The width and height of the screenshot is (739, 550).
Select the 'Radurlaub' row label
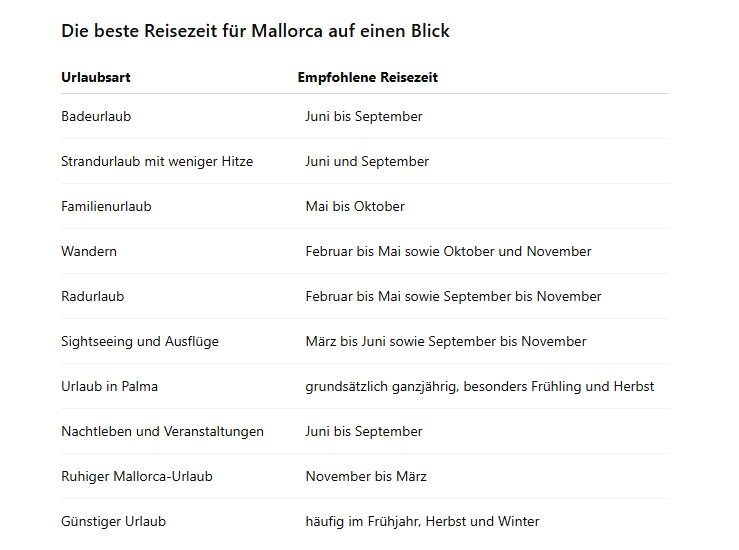tap(92, 296)
